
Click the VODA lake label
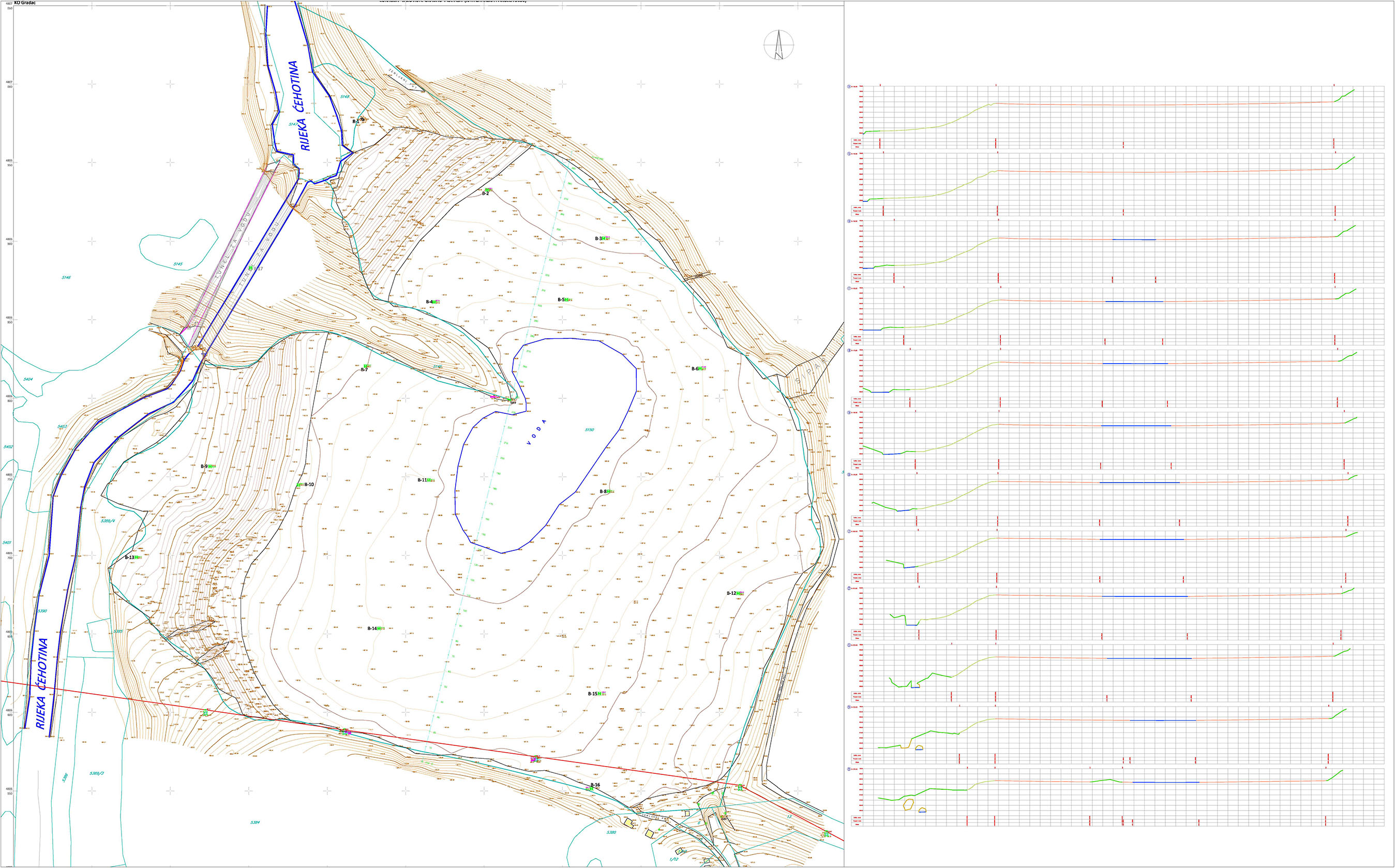point(537,433)
